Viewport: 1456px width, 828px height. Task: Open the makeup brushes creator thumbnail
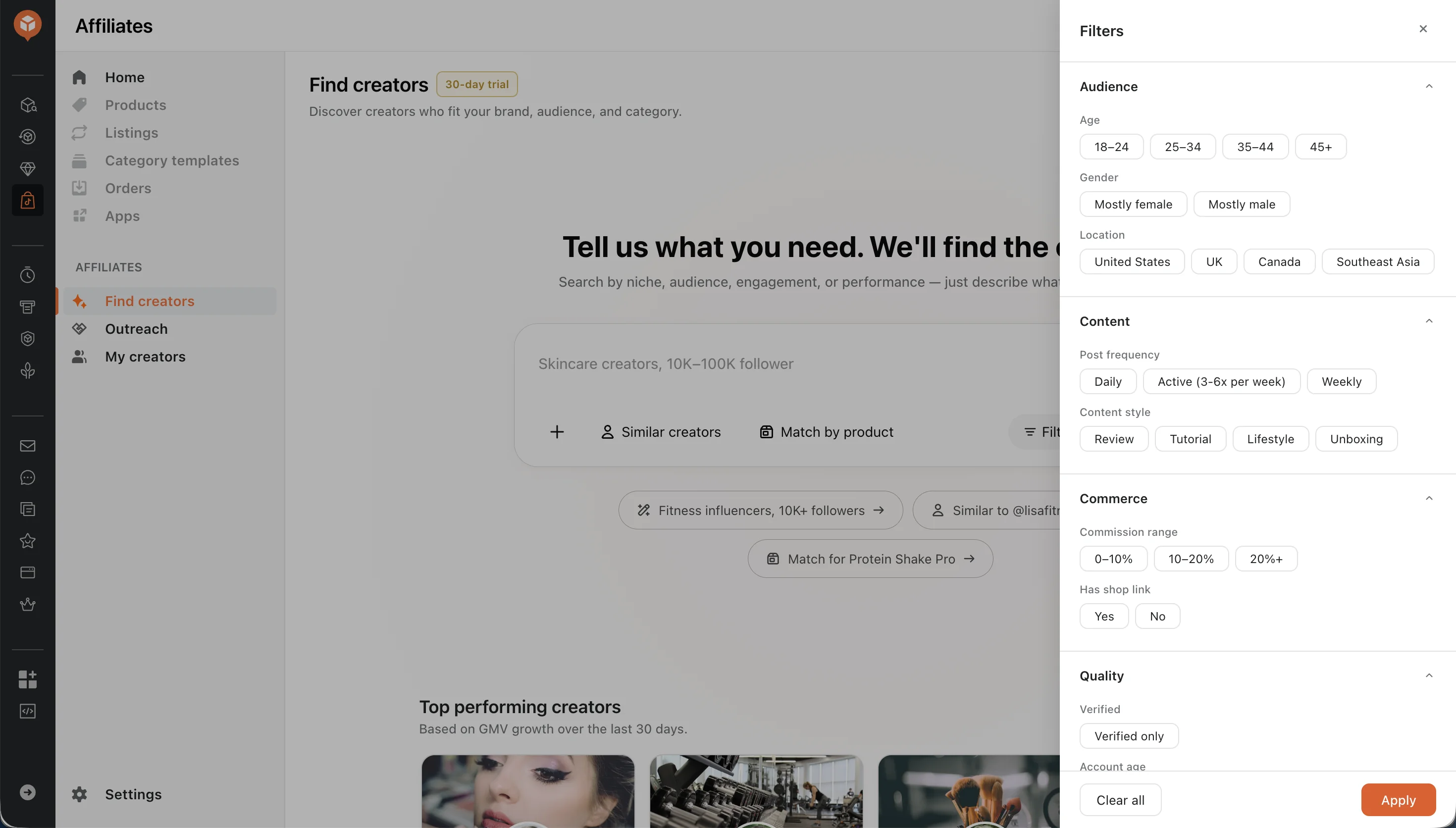point(969,791)
